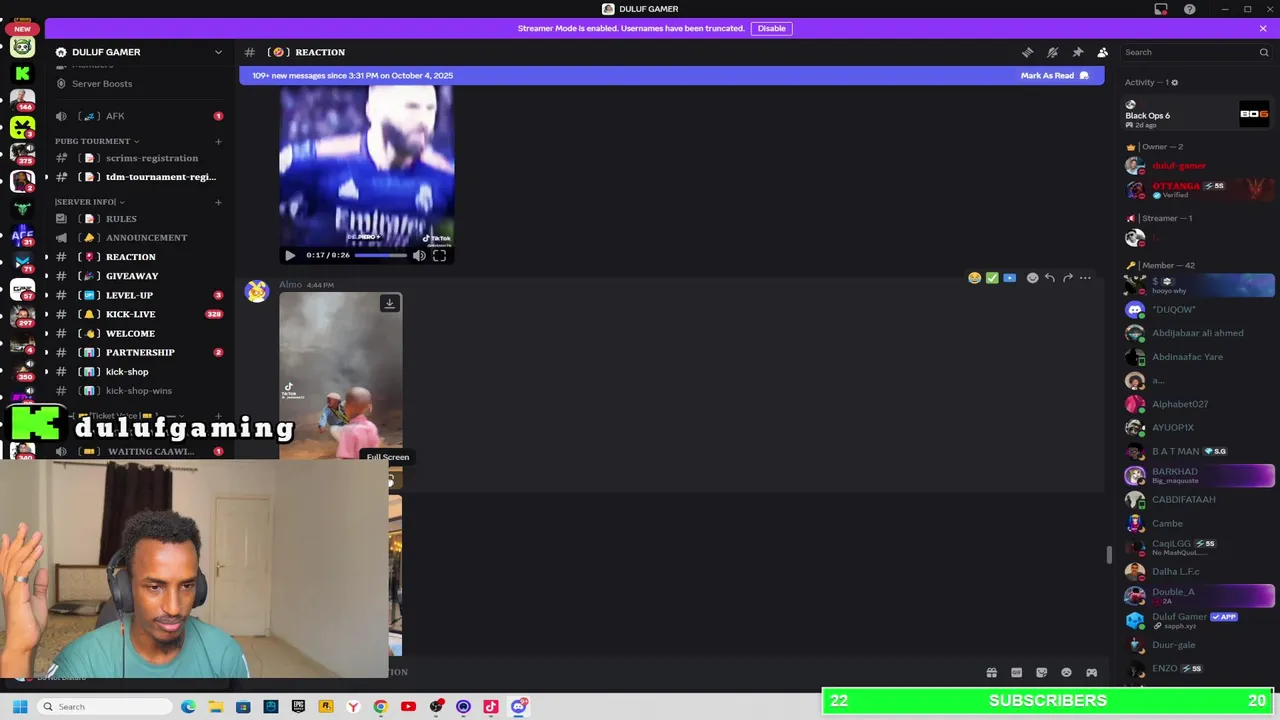Open Discord help icon in title bar
This screenshot has height=720, width=1280.
click(x=1189, y=9)
